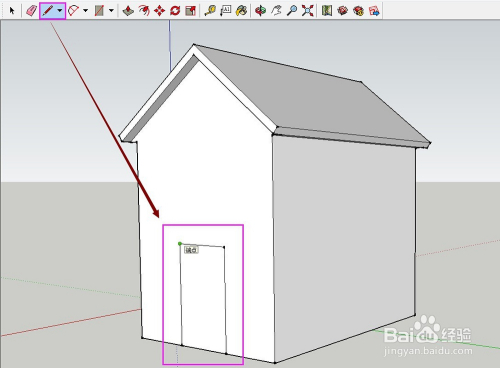
Task: Choose the Eraser tool
Action: 31,11
